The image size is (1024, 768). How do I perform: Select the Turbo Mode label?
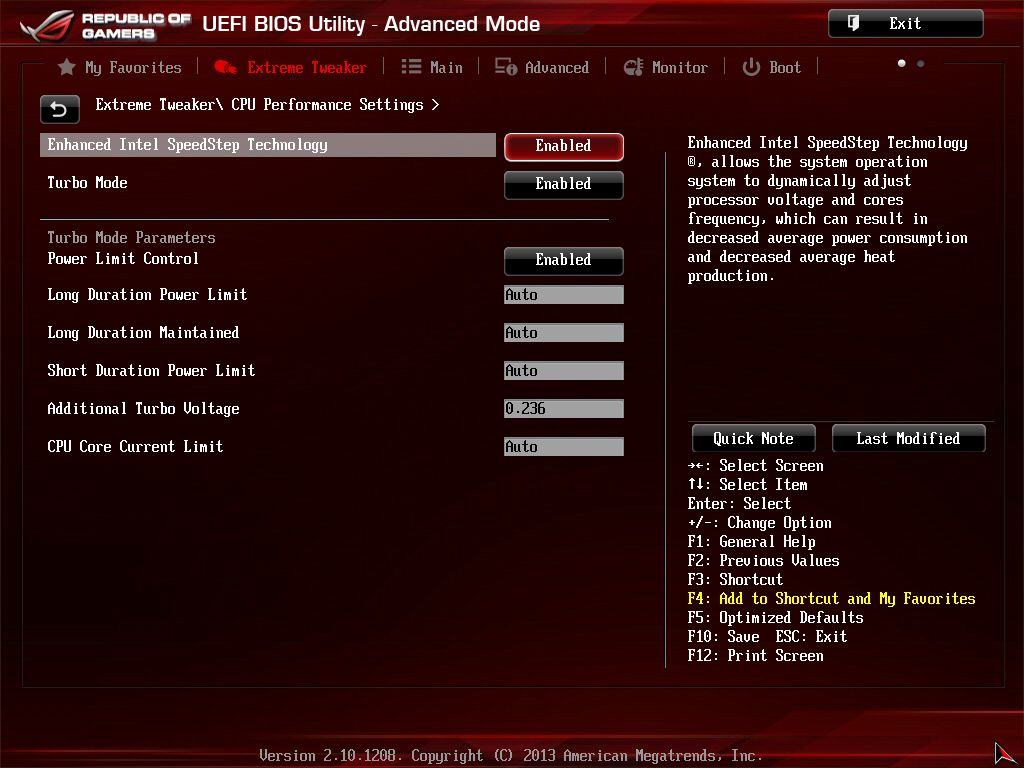point(88,183)
